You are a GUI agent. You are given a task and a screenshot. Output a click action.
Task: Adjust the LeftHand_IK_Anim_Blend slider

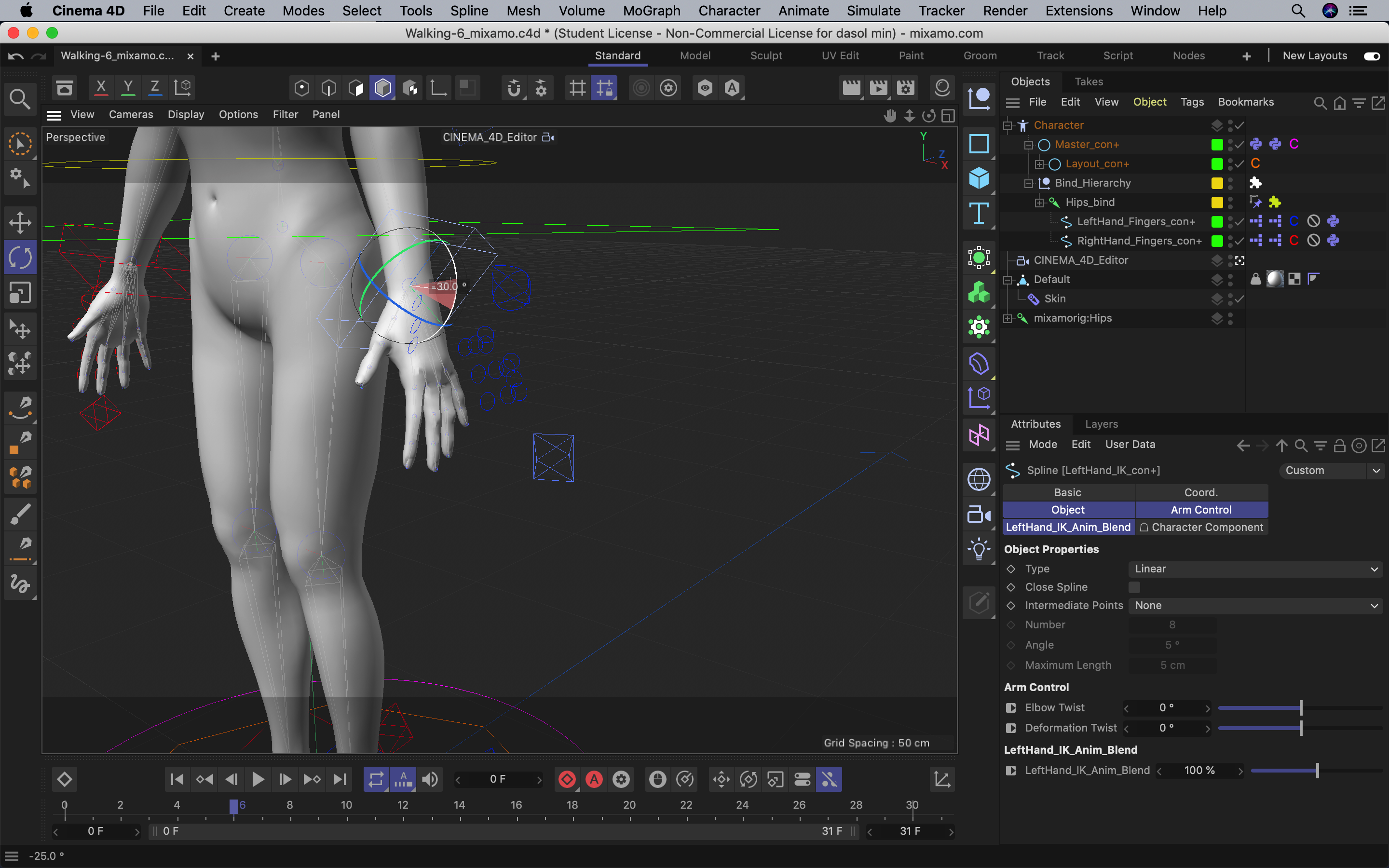[x=1317, y=771]
